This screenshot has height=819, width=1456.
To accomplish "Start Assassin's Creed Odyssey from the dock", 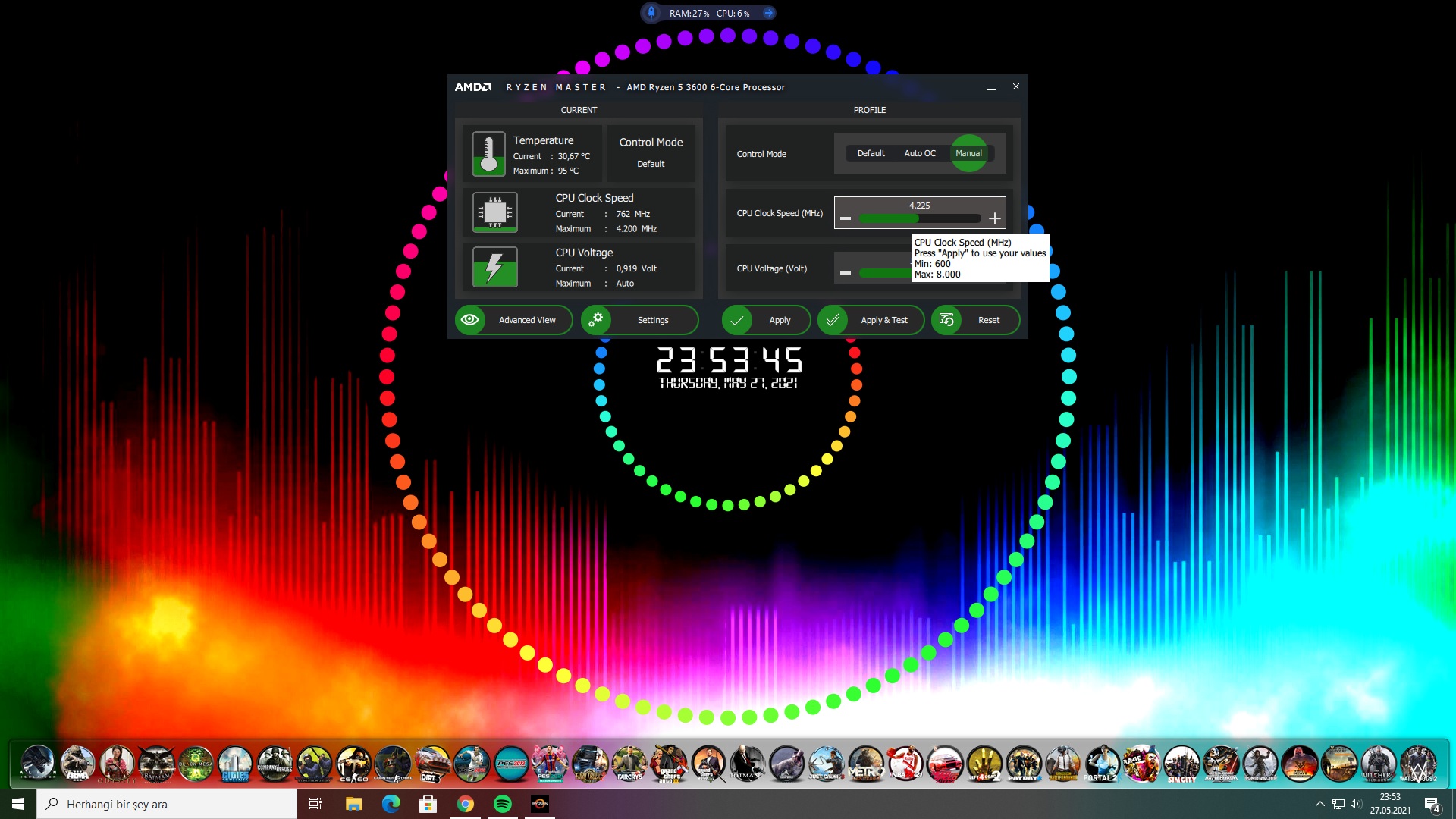I will (117, 763).
